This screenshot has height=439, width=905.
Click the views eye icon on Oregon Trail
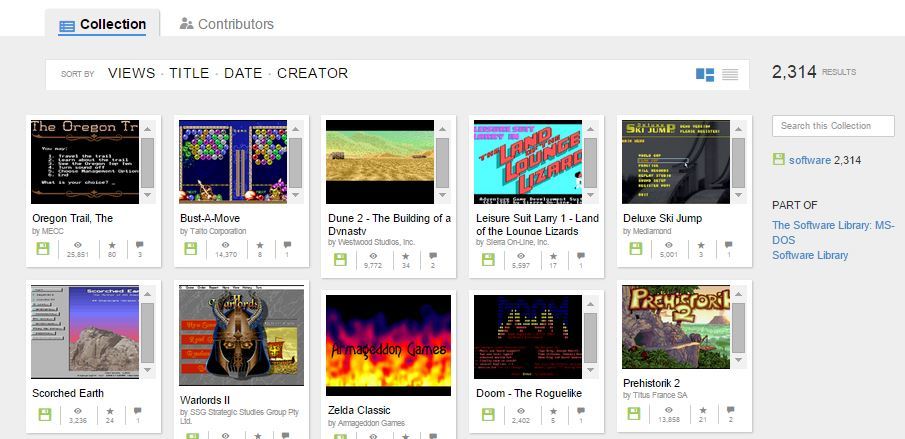77,245
